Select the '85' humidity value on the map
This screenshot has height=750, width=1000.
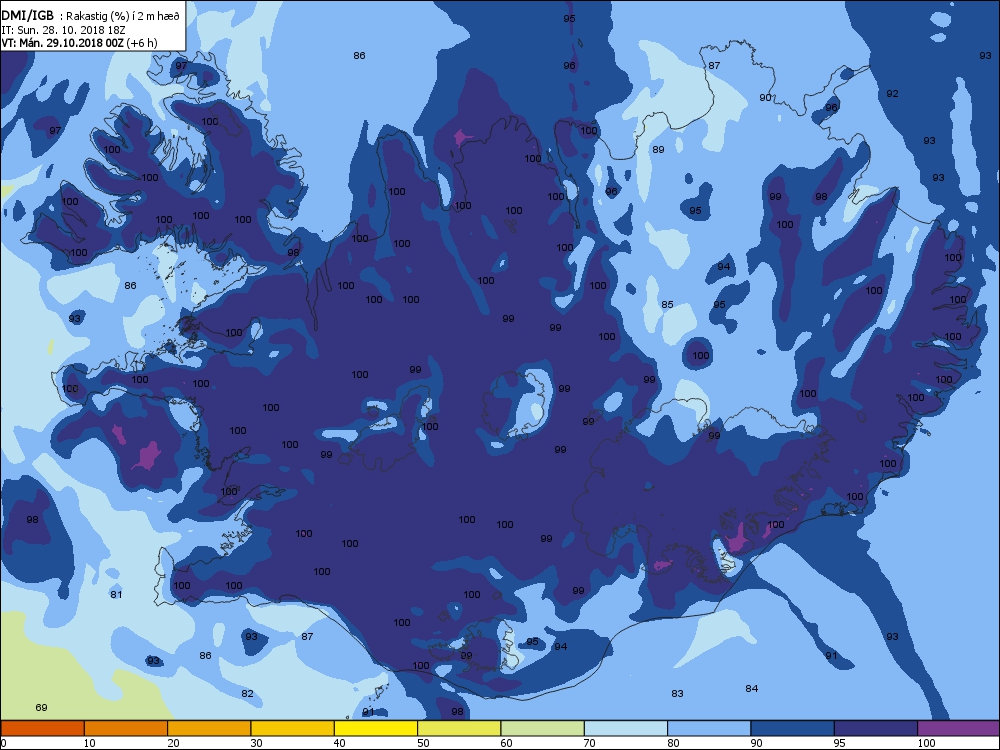click(667, 304)
